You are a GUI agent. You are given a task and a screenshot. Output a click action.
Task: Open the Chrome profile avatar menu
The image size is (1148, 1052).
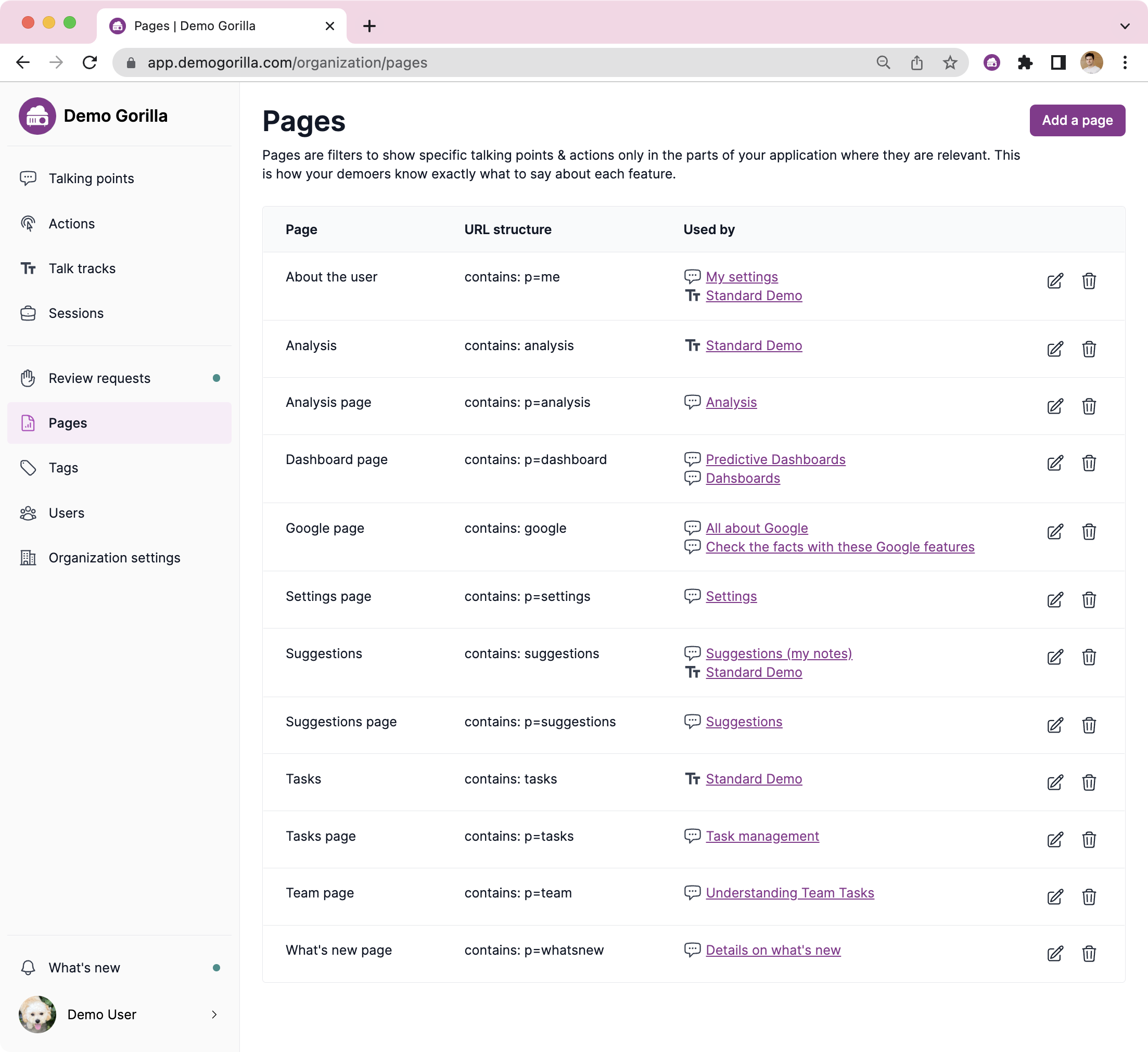coord(1092,62)
